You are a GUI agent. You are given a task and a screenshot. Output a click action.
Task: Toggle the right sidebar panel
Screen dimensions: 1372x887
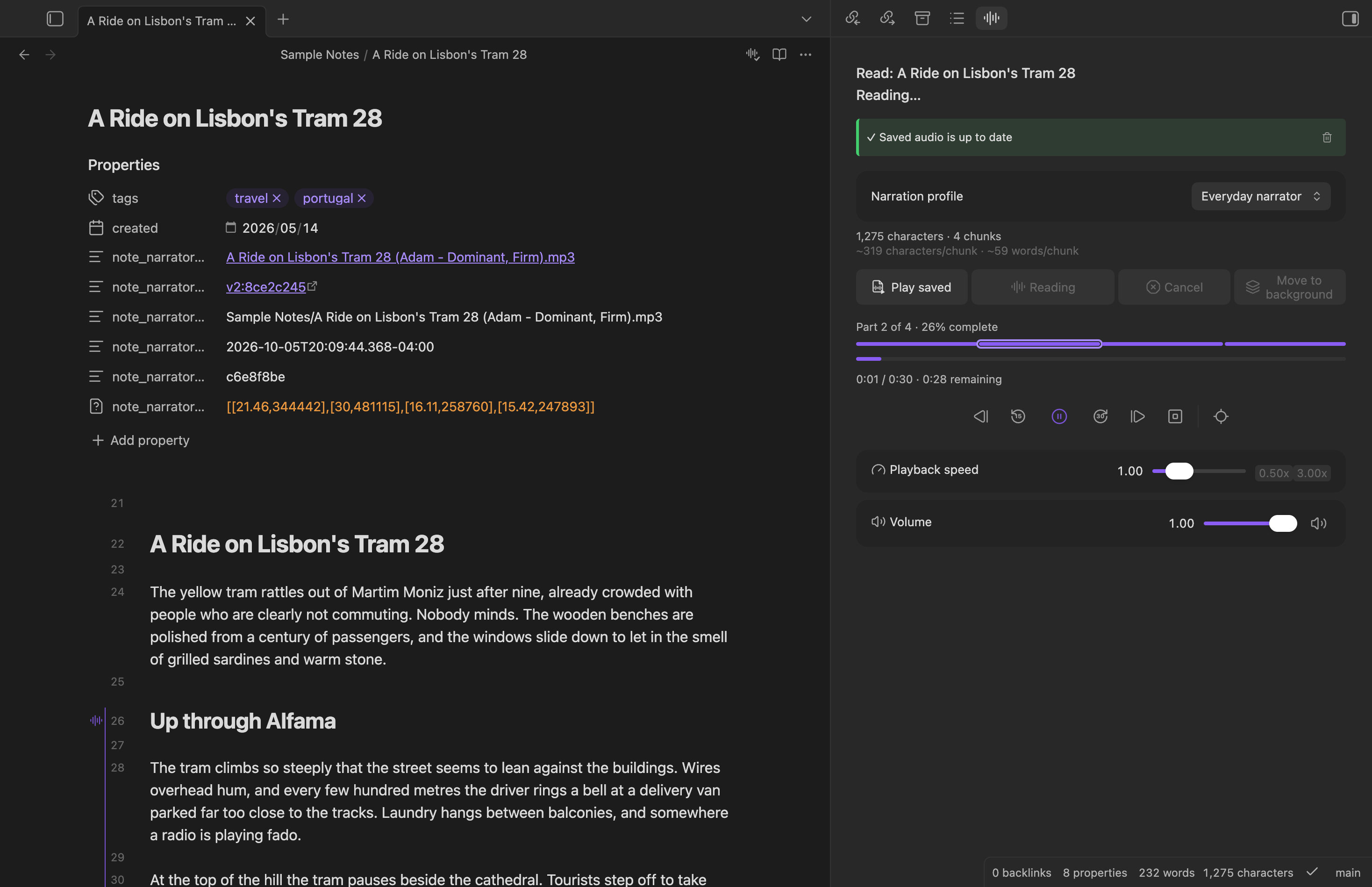tap(1350, 18)
